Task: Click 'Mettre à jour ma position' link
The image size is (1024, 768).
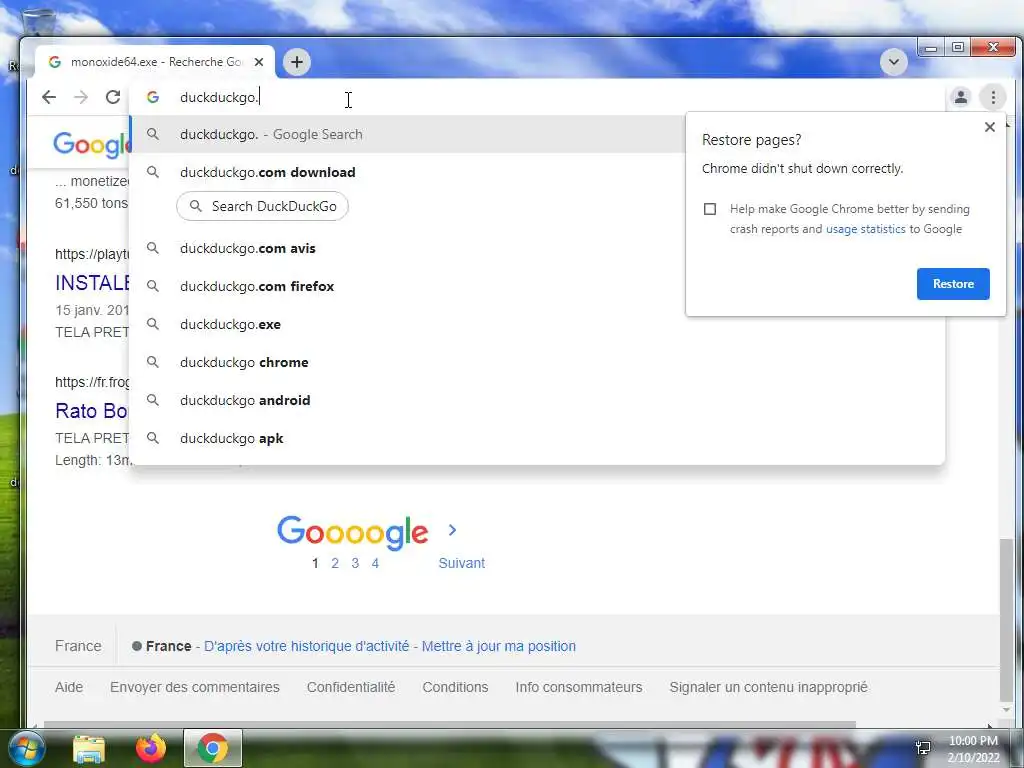Action: [499, 647]
